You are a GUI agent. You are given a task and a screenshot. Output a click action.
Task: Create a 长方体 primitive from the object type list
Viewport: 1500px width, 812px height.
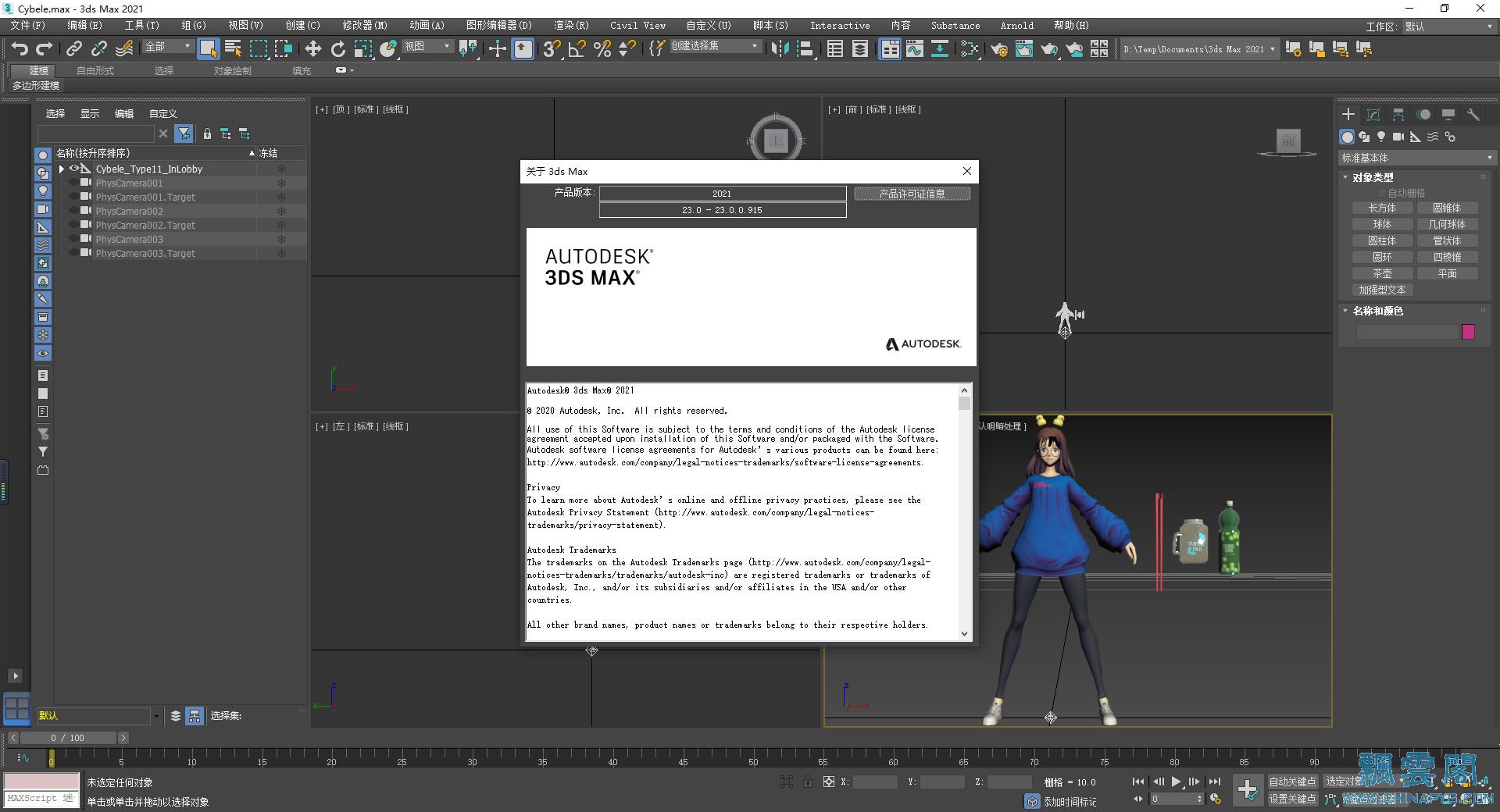coord(1381,208)
